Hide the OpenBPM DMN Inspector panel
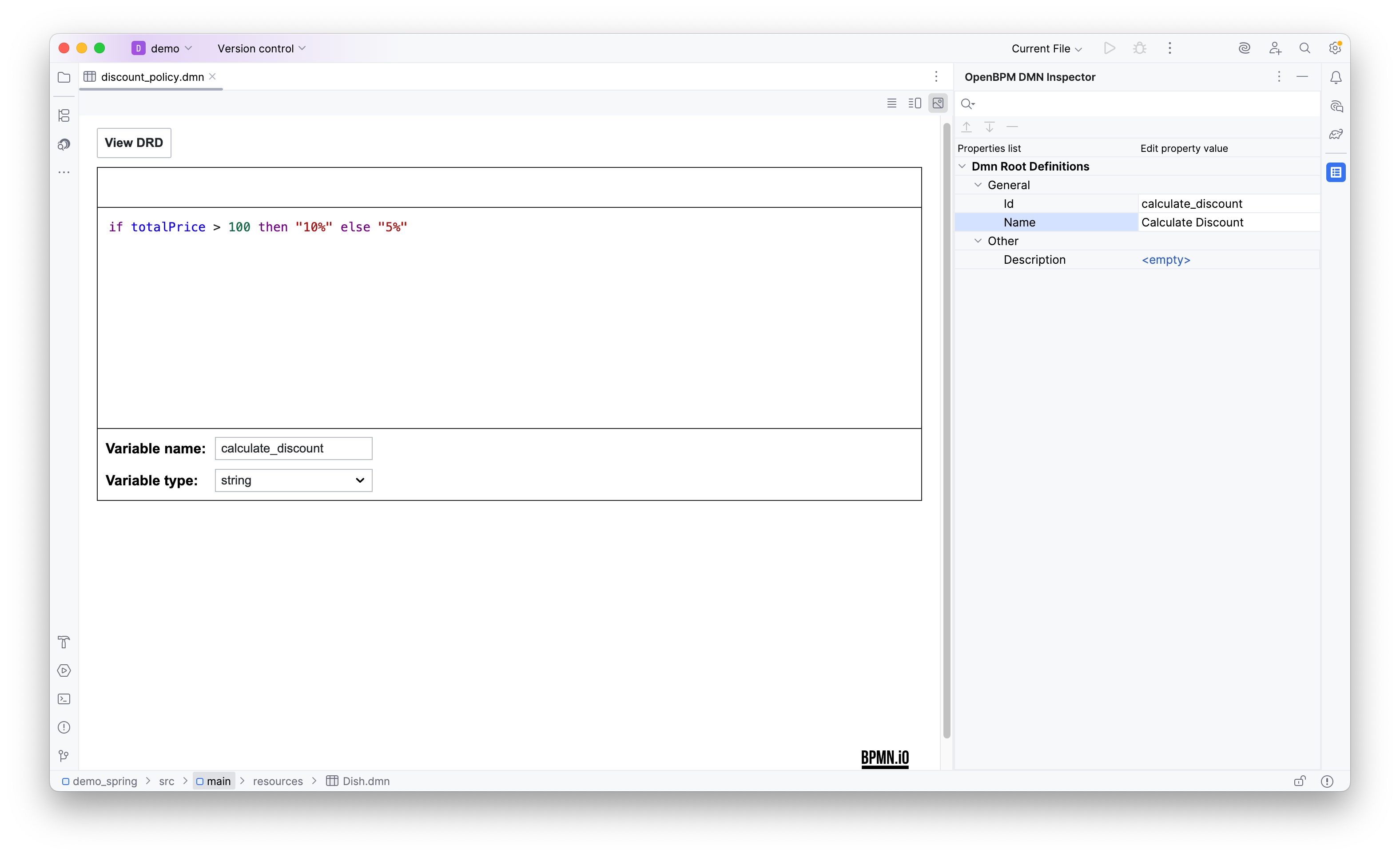1400x857 pixels. 1302,77
